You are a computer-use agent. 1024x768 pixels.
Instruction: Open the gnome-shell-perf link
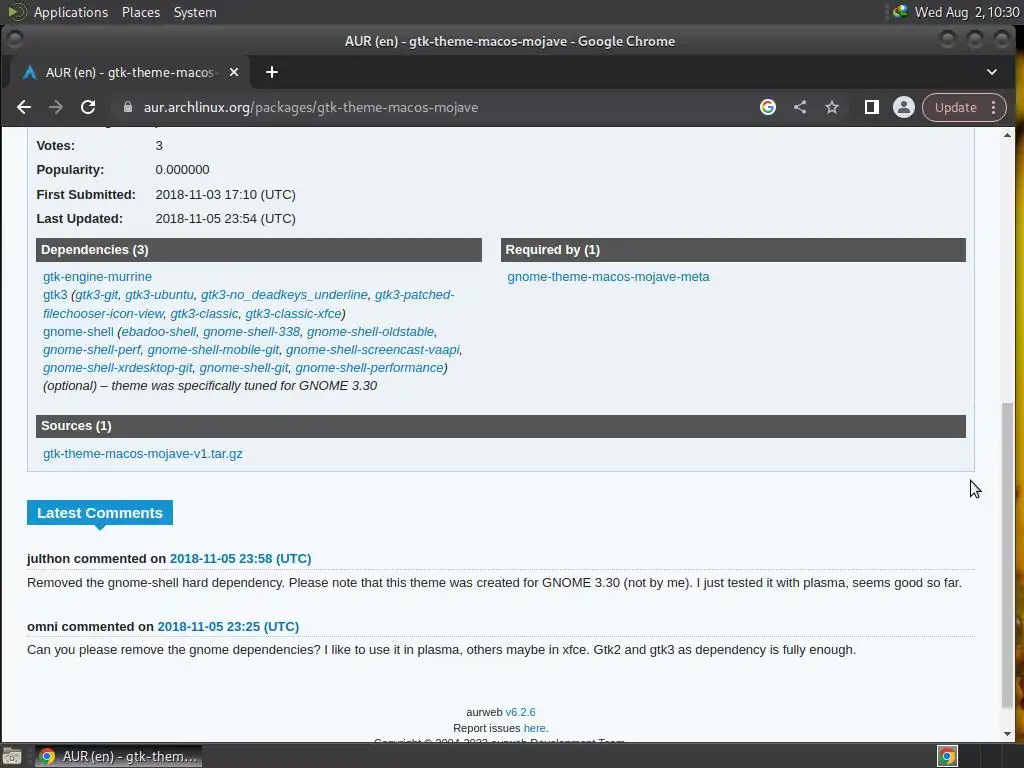(x=91, y=349)
